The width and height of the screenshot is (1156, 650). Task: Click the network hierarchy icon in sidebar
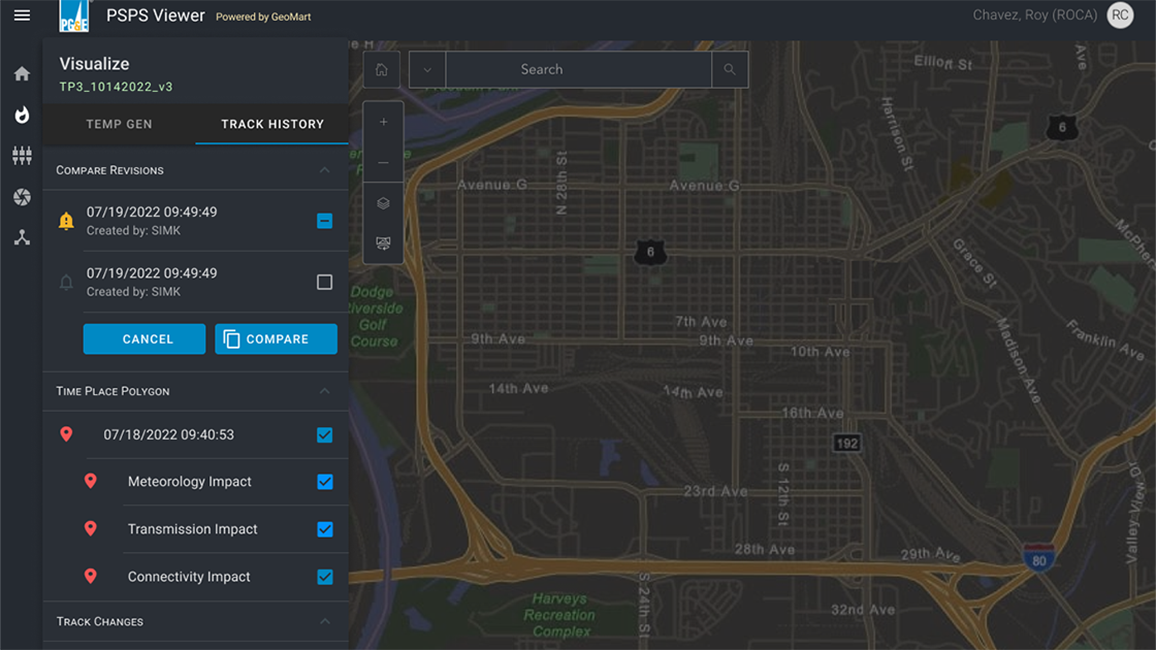coord(22,238)
